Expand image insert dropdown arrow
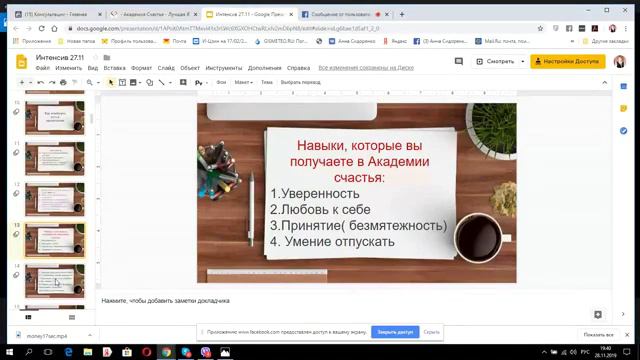 (x=140, y=82)
